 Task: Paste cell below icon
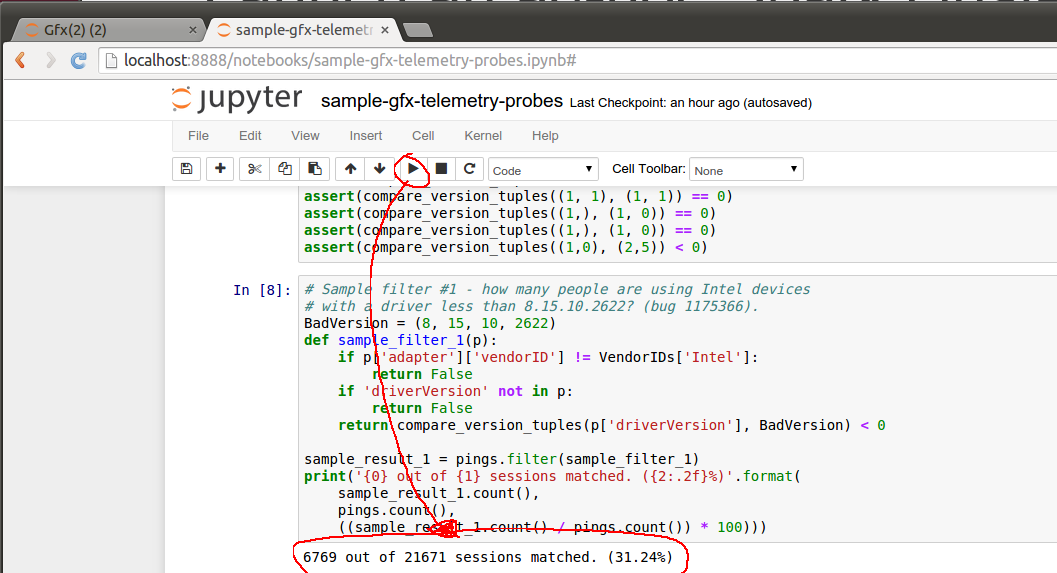(x=315, y=169)
